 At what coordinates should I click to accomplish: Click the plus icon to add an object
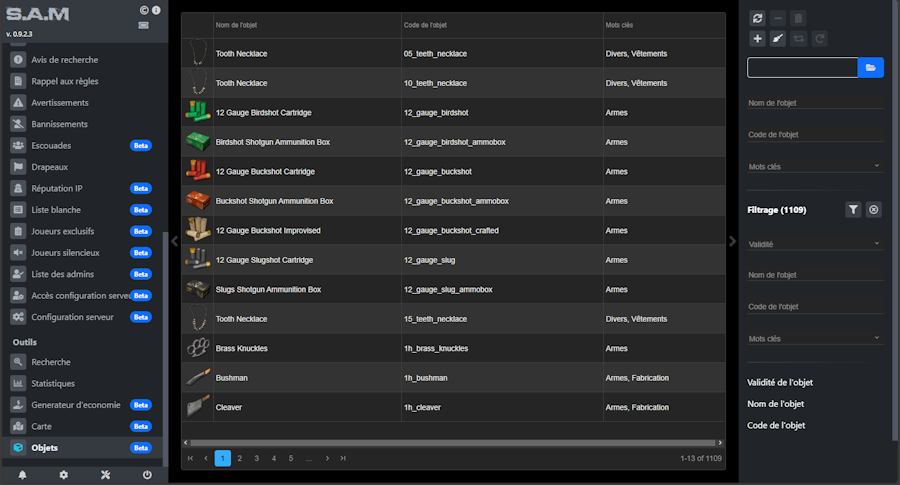757,38
